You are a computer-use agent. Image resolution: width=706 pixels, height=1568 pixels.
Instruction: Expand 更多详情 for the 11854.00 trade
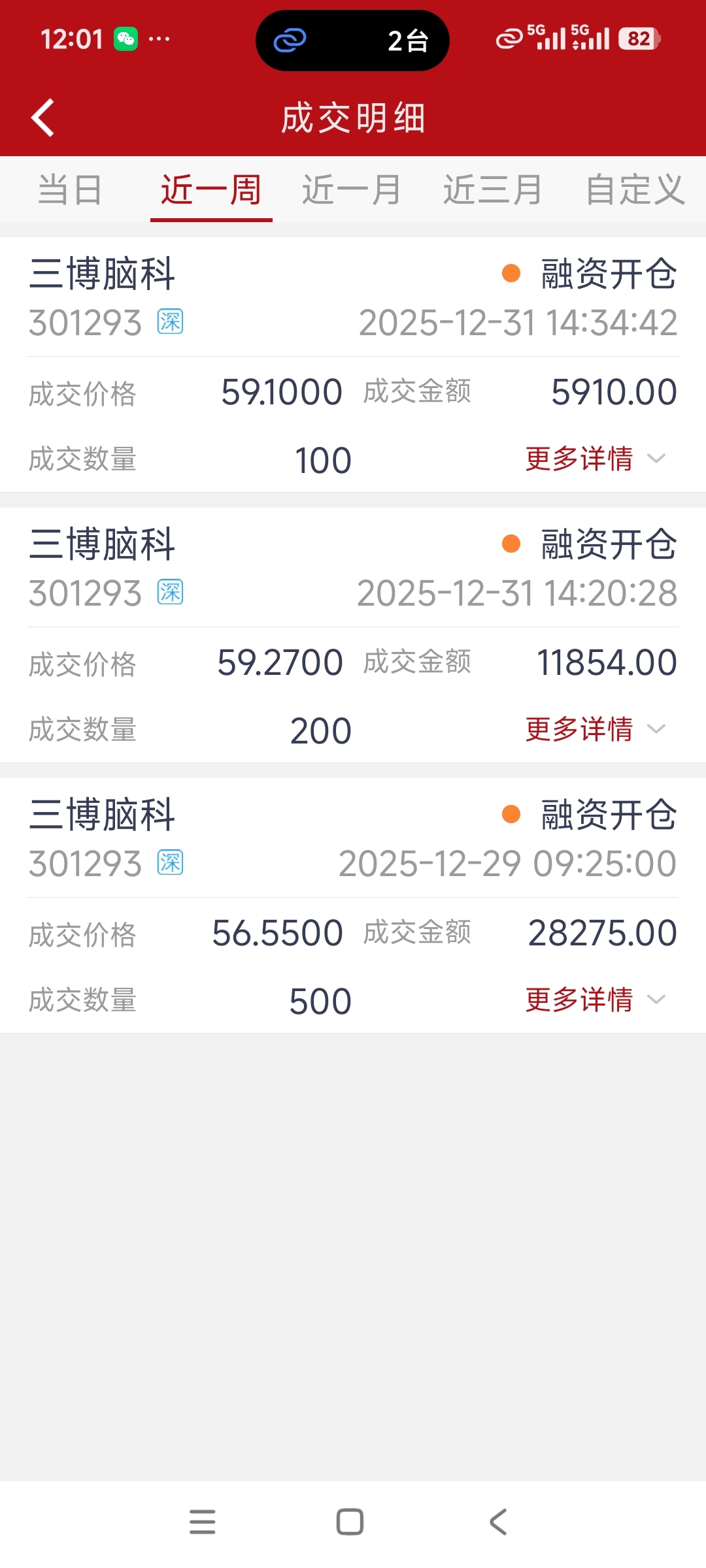(x=596, y=729)
